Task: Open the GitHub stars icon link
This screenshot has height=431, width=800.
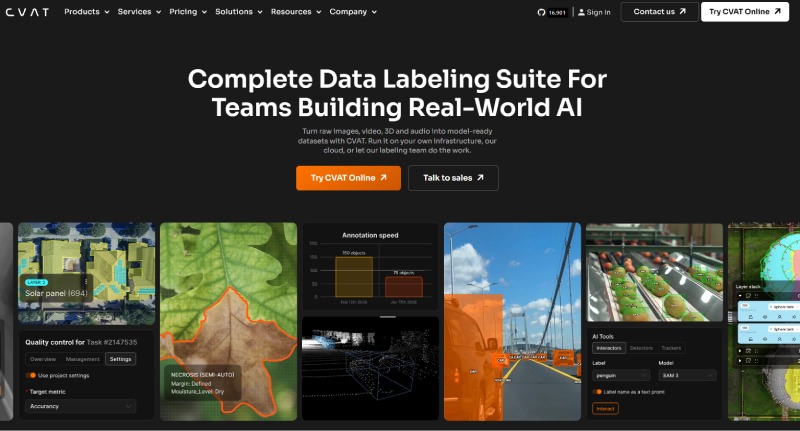Action: pyautogui.click(x=541, y=12)
